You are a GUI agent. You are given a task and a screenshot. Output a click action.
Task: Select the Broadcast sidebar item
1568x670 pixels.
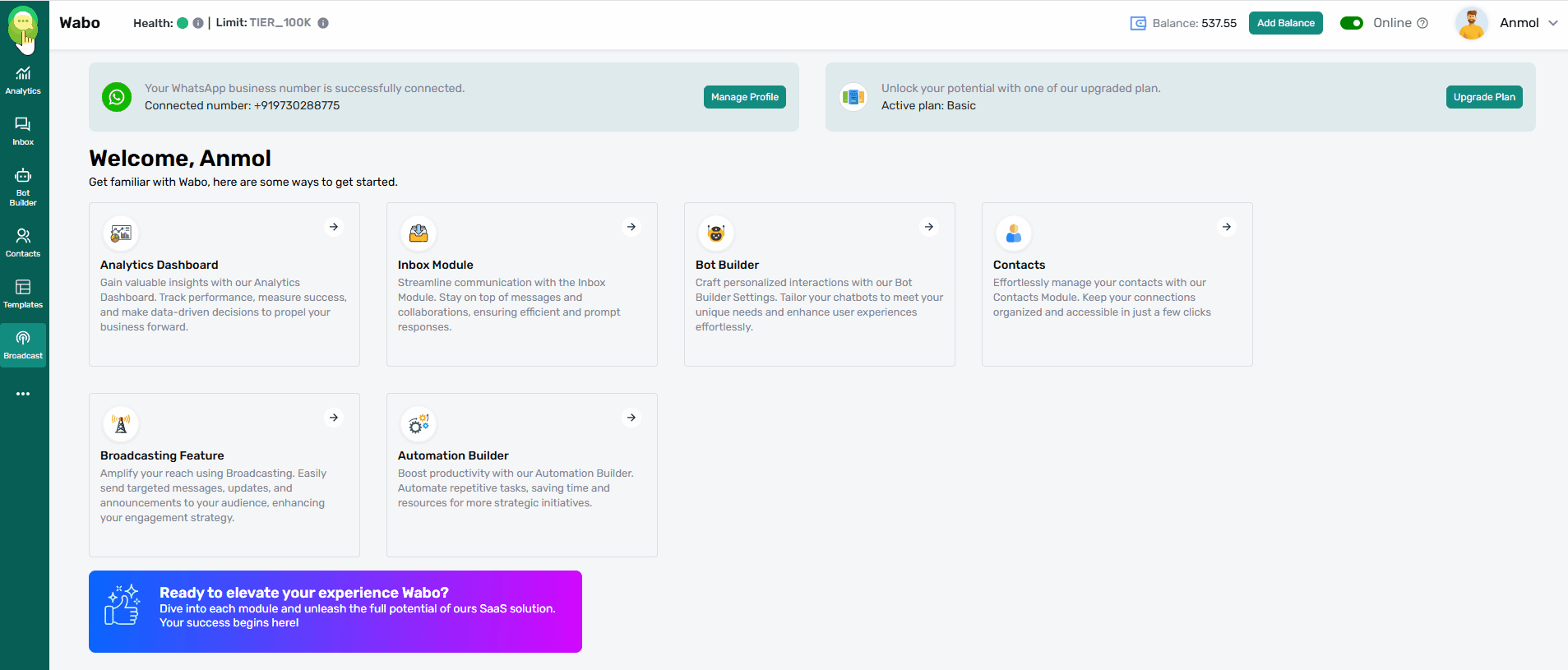click(x=23, y=344)
